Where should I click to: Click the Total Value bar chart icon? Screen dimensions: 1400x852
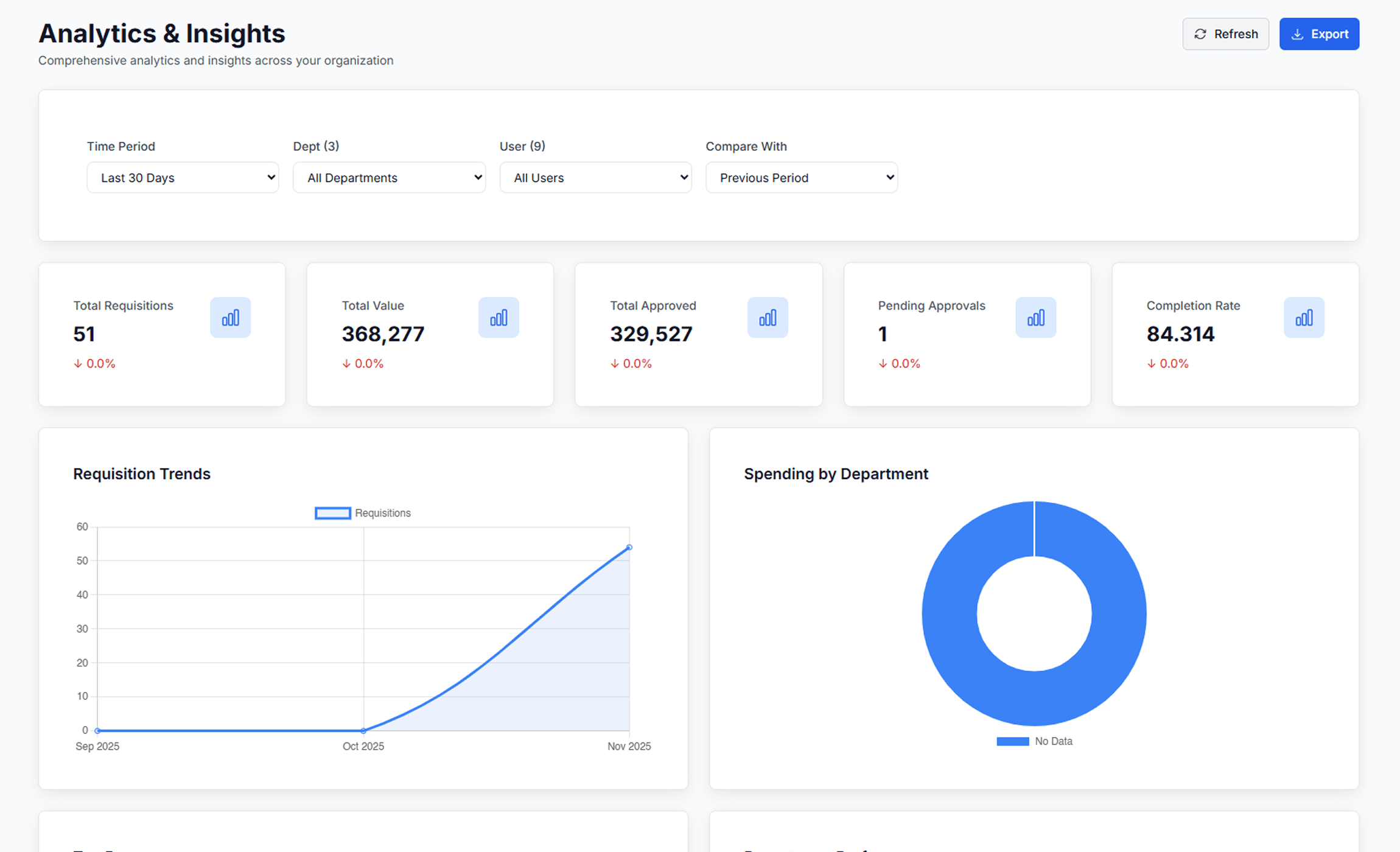(499, 317)
